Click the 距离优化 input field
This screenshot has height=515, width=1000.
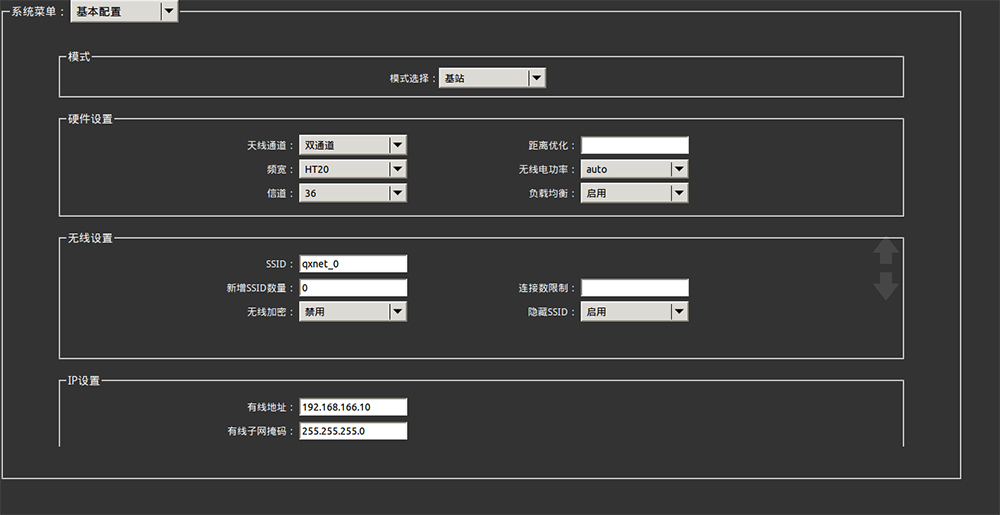[x=635, y=146]
